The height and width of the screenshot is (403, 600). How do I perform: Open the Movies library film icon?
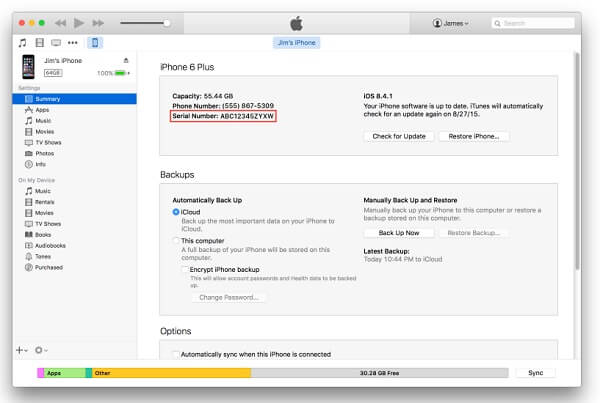click(x=39, y=43)
